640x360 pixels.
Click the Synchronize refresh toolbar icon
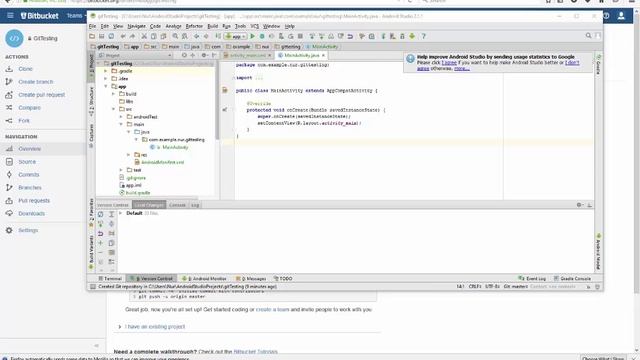click(x=111, y=36)
